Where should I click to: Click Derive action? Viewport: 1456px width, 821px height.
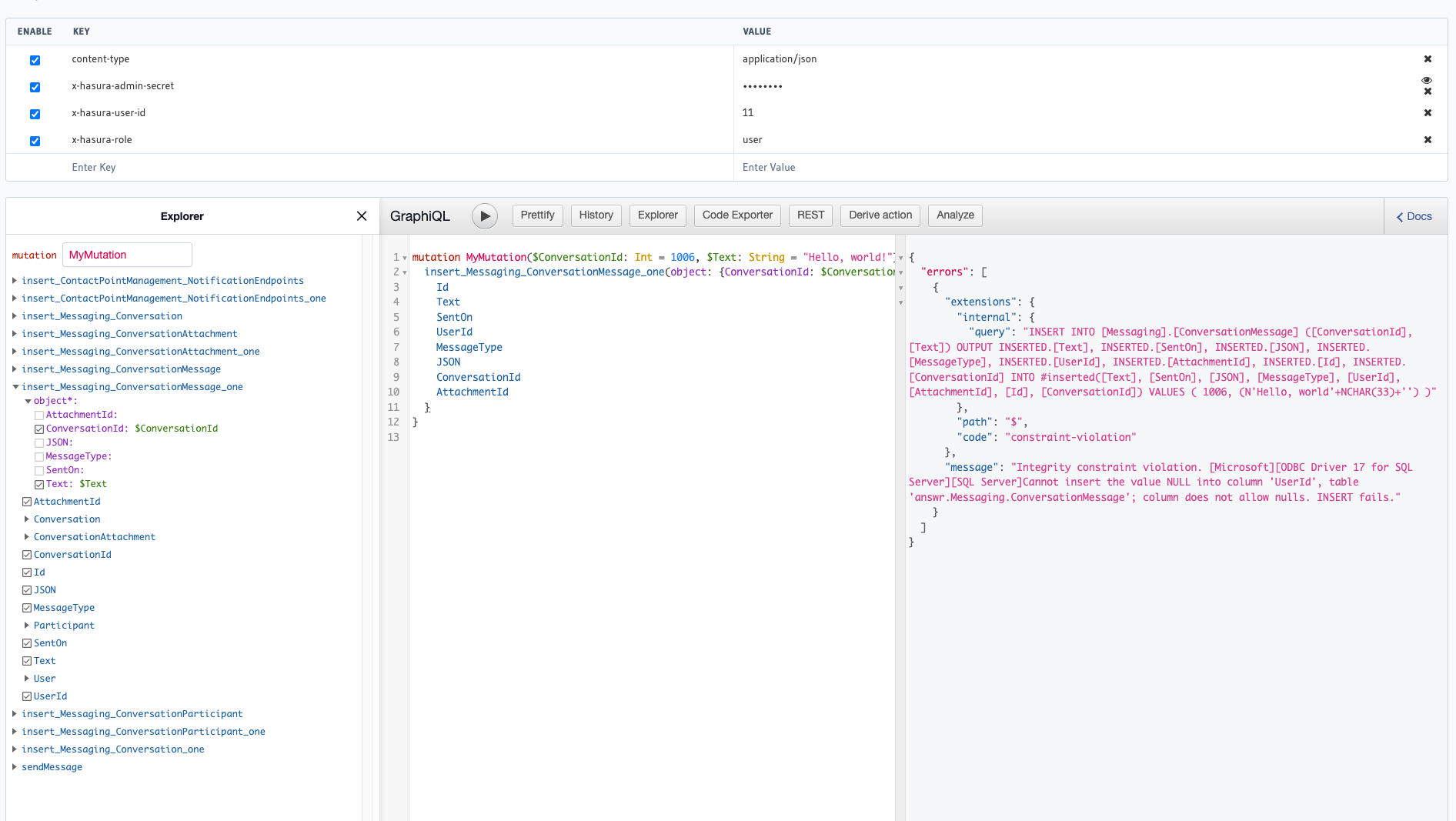(880, 215)
